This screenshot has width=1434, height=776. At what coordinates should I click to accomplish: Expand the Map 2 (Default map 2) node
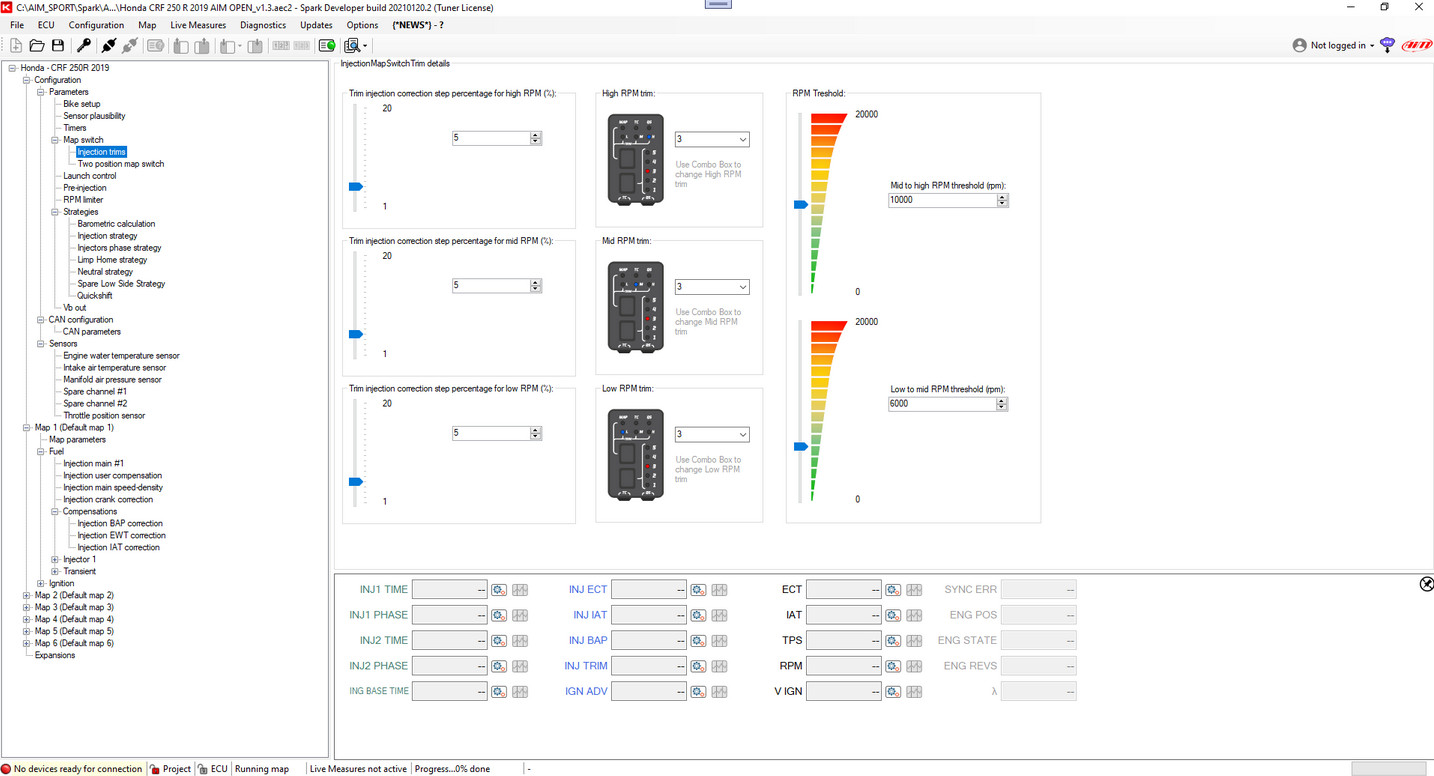pyautogui.click(x=27, y=595)
